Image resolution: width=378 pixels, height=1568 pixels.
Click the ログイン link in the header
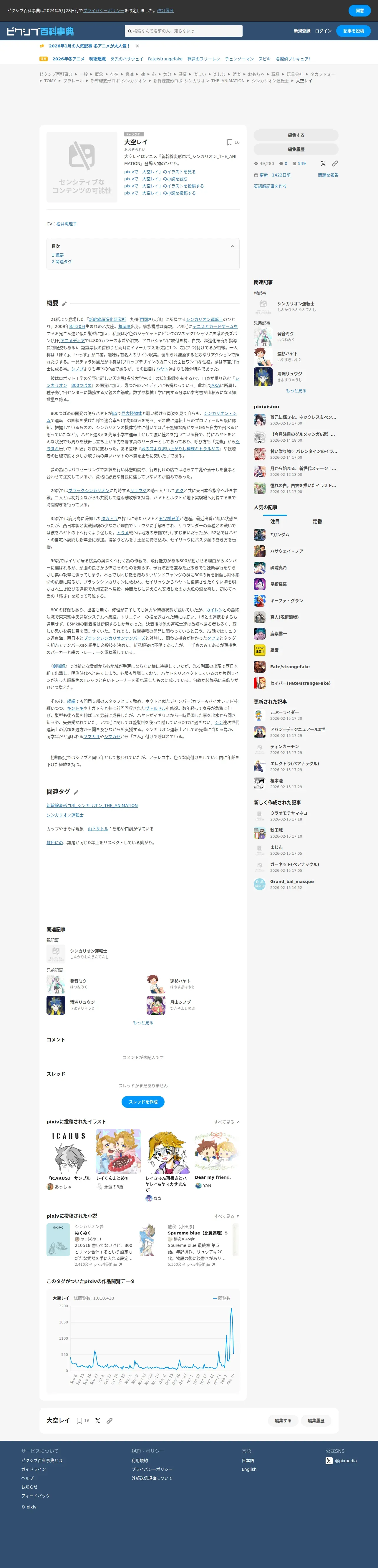[x=323, y=31]
